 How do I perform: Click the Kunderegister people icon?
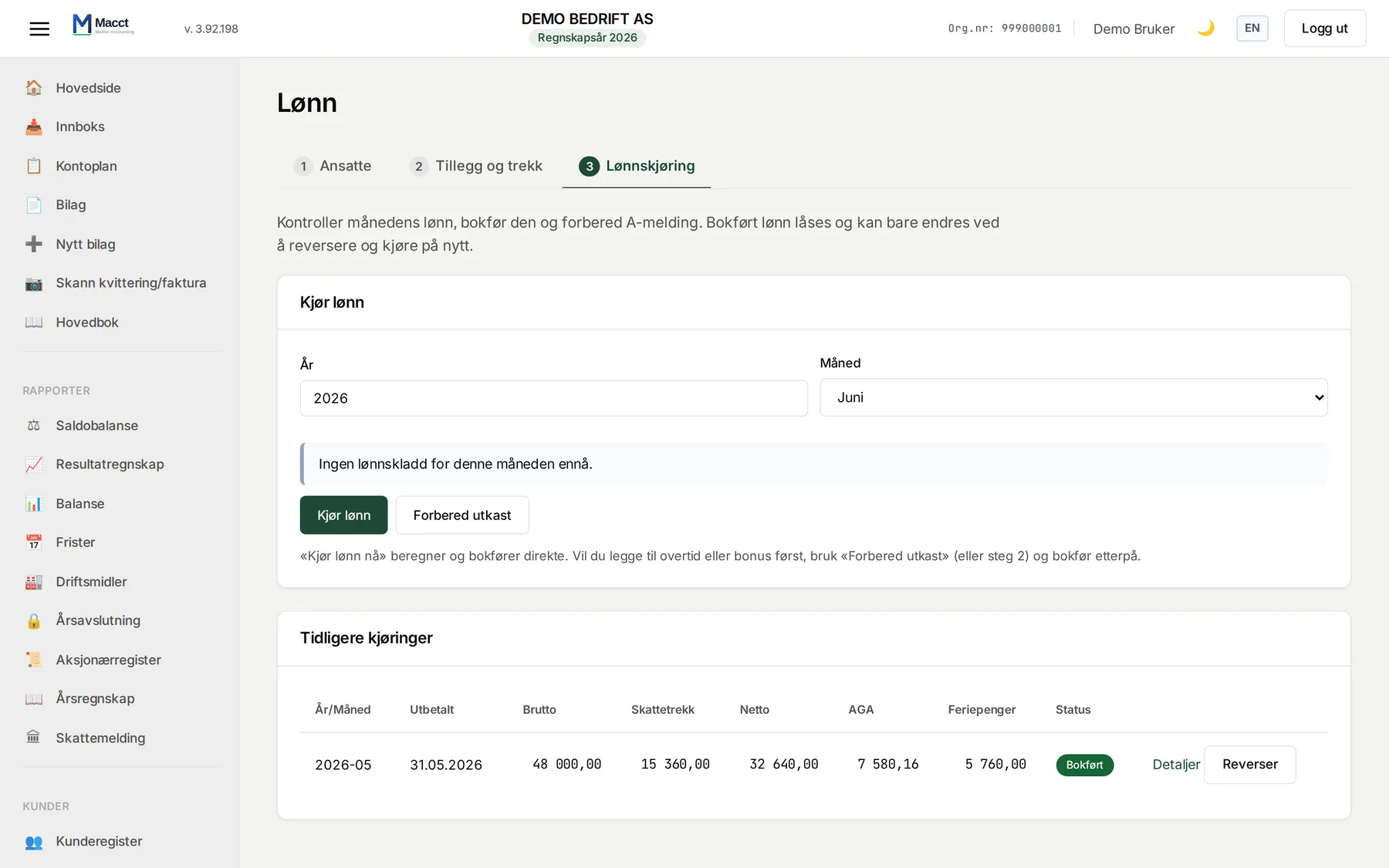[34, 842]
